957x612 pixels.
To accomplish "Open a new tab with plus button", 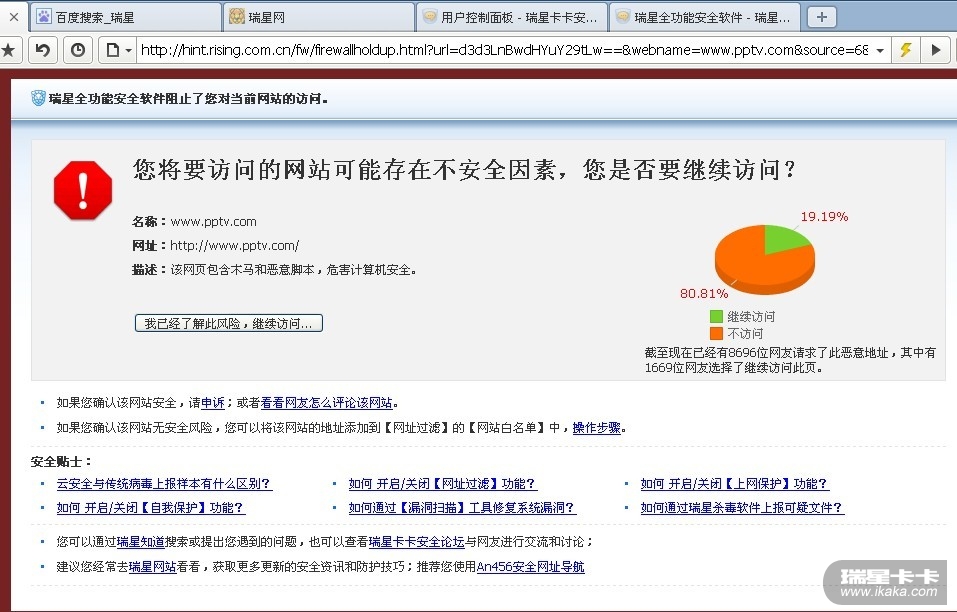I will [x=822, y=17].
